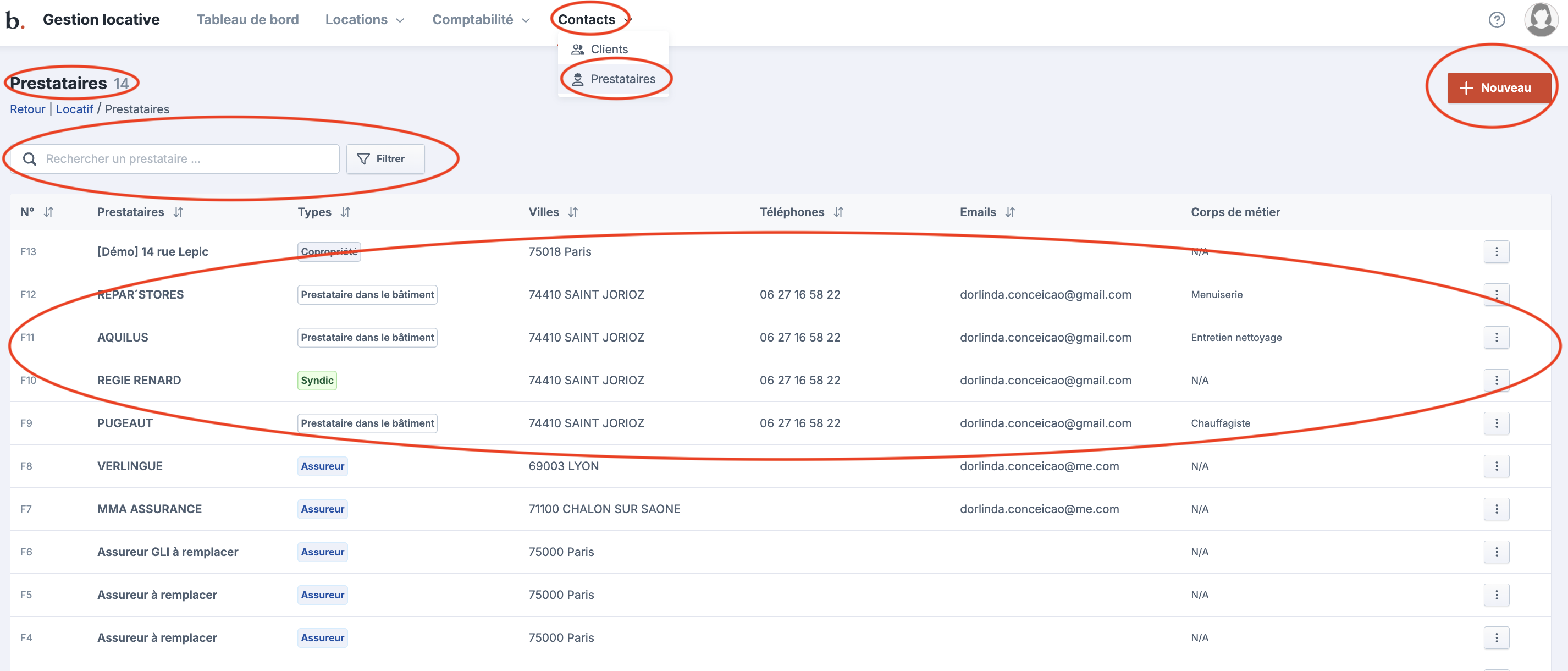Open three-dot menu for VERLINGUE row

(x=1496, y=466)
